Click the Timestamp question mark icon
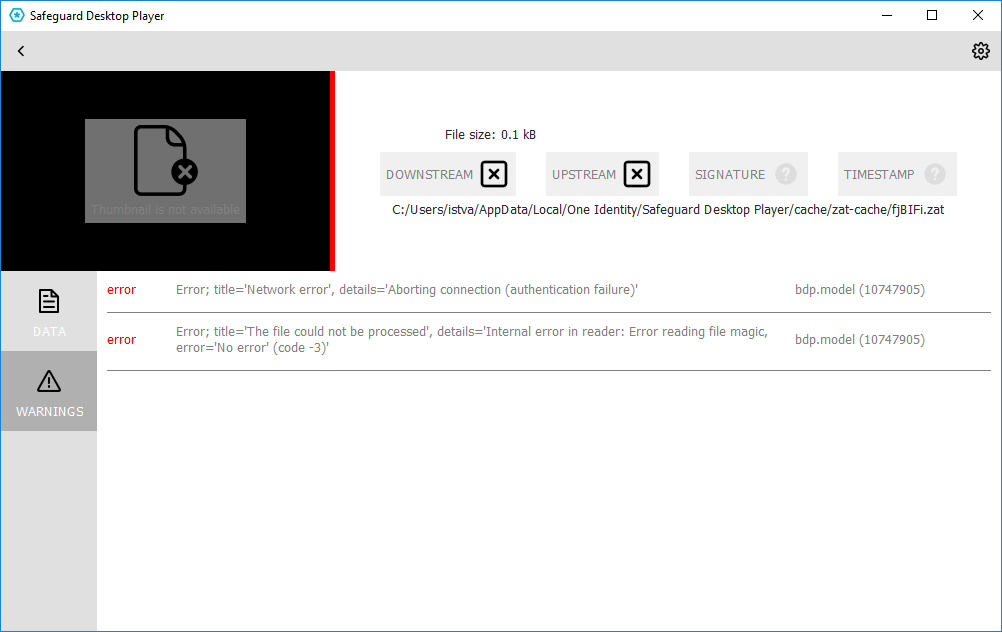This screenshot has height=632, width=1002. [935, 174]
